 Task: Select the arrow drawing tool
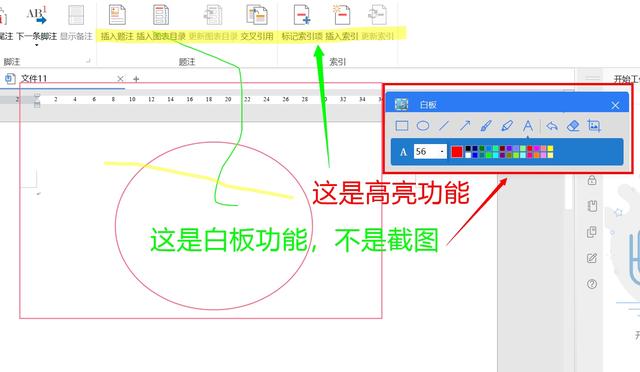[x=464, y=126]
